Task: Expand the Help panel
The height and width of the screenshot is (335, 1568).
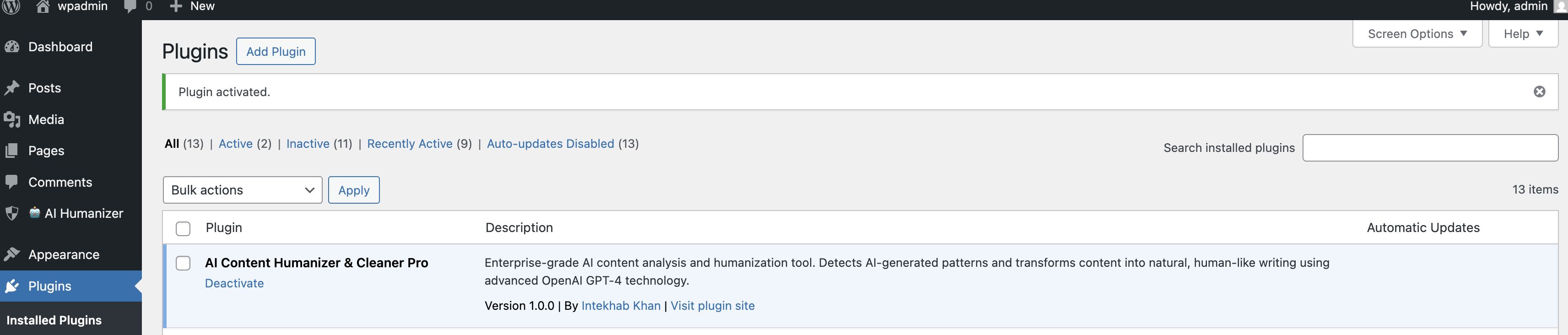Action: pyautogui.click(x=1523, y=34)
